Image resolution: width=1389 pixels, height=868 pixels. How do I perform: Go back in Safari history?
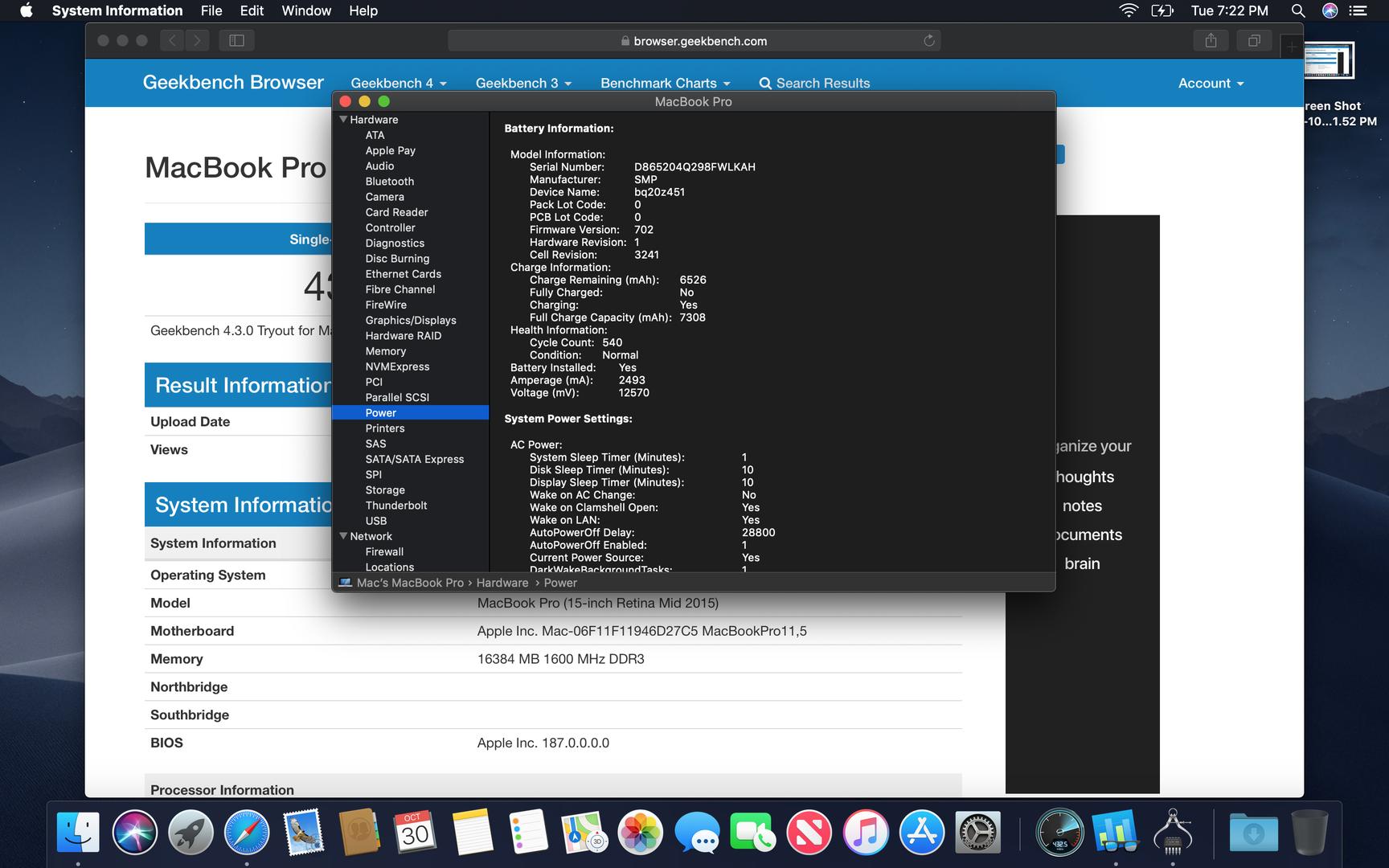pyautogui.click(x=171, y=40)
